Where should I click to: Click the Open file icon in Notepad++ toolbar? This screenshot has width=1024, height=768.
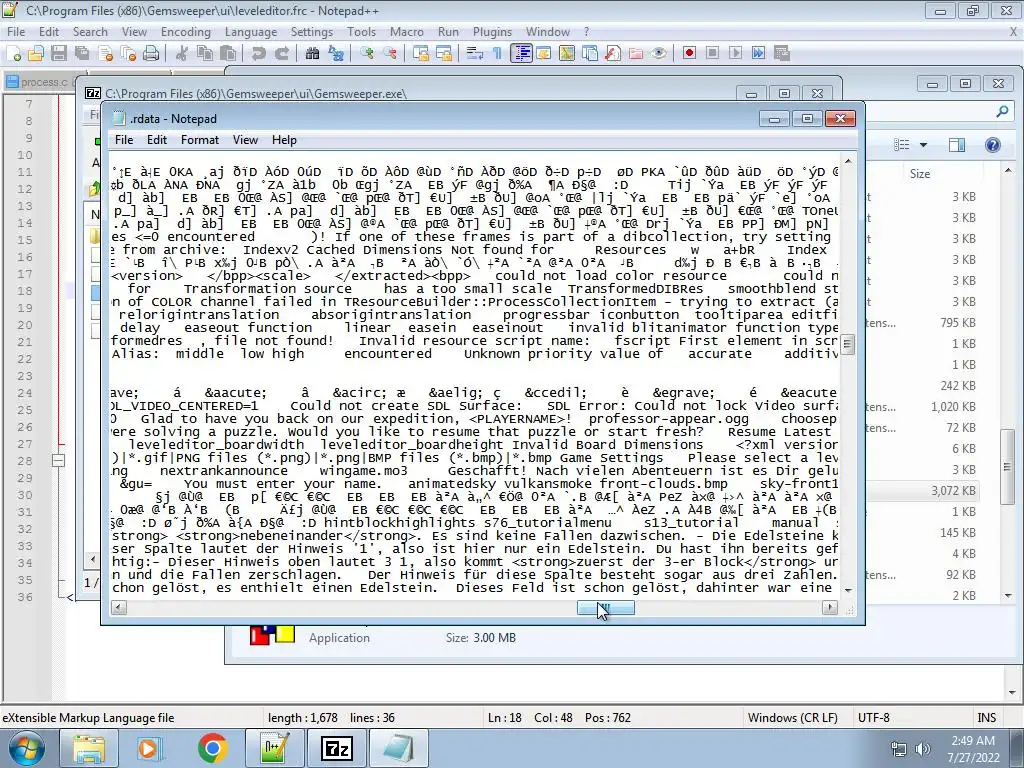click(35, 54)
